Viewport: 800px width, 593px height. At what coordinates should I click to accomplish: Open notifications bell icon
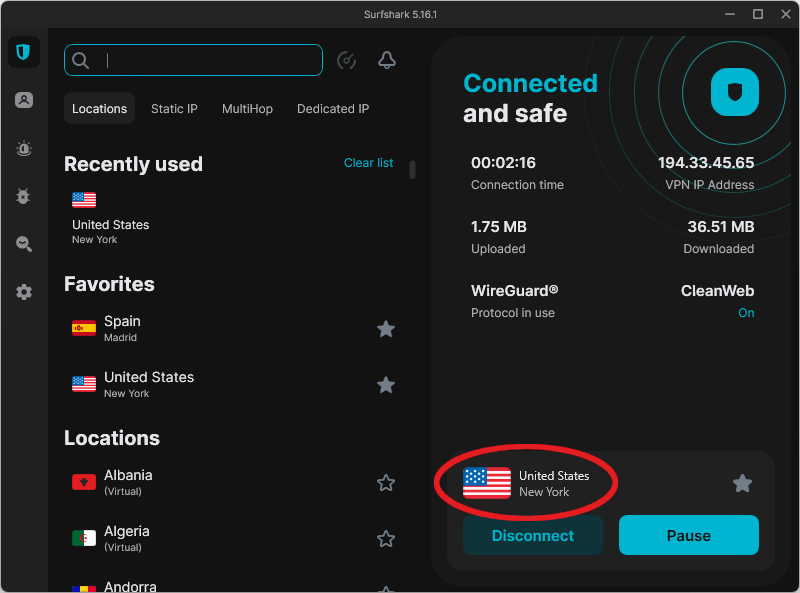(x=387, y=60)
